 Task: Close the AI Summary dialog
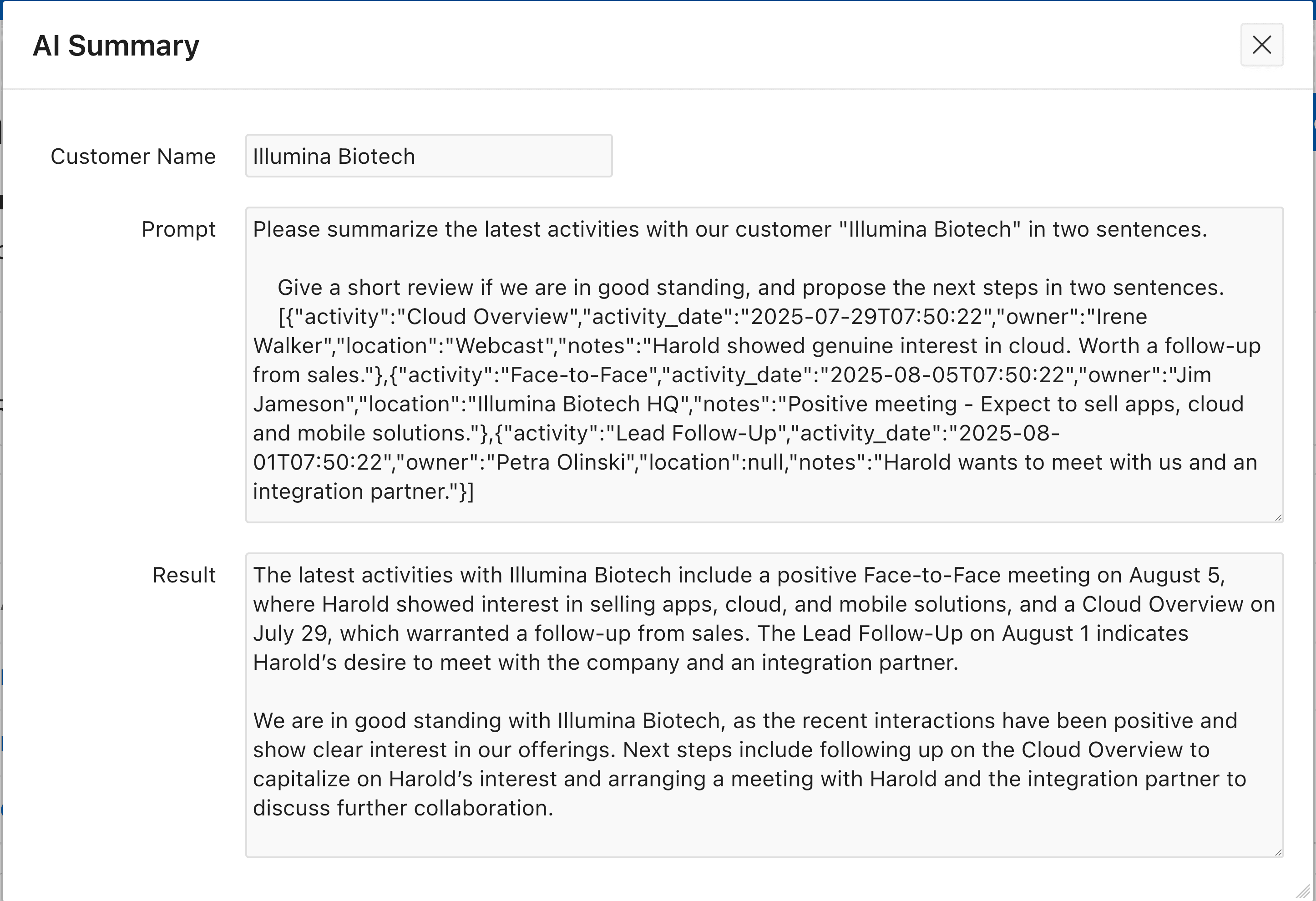pyautogui.click(x=1262, y=45)
